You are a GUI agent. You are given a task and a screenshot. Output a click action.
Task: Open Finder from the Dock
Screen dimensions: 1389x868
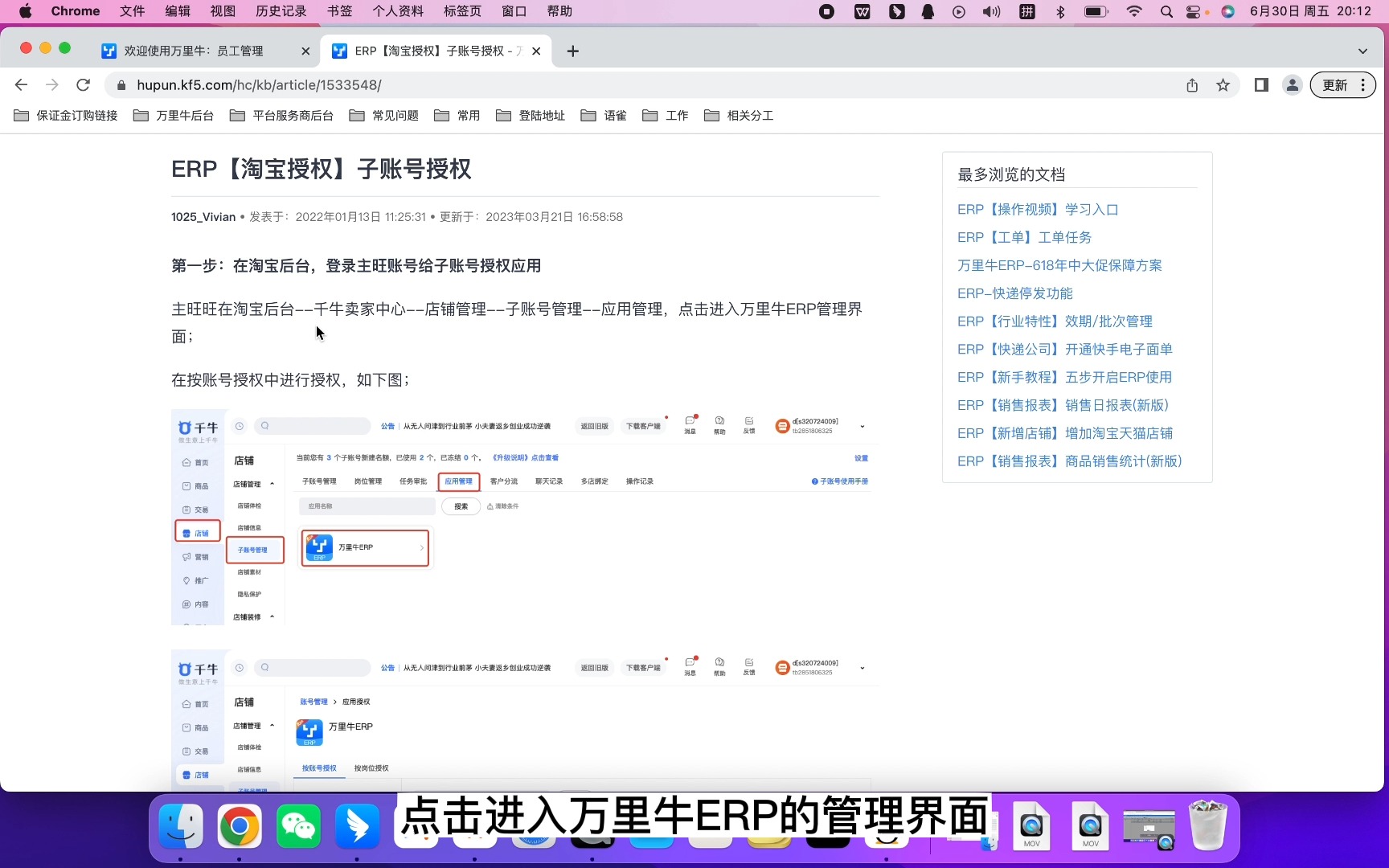[181, 825]
